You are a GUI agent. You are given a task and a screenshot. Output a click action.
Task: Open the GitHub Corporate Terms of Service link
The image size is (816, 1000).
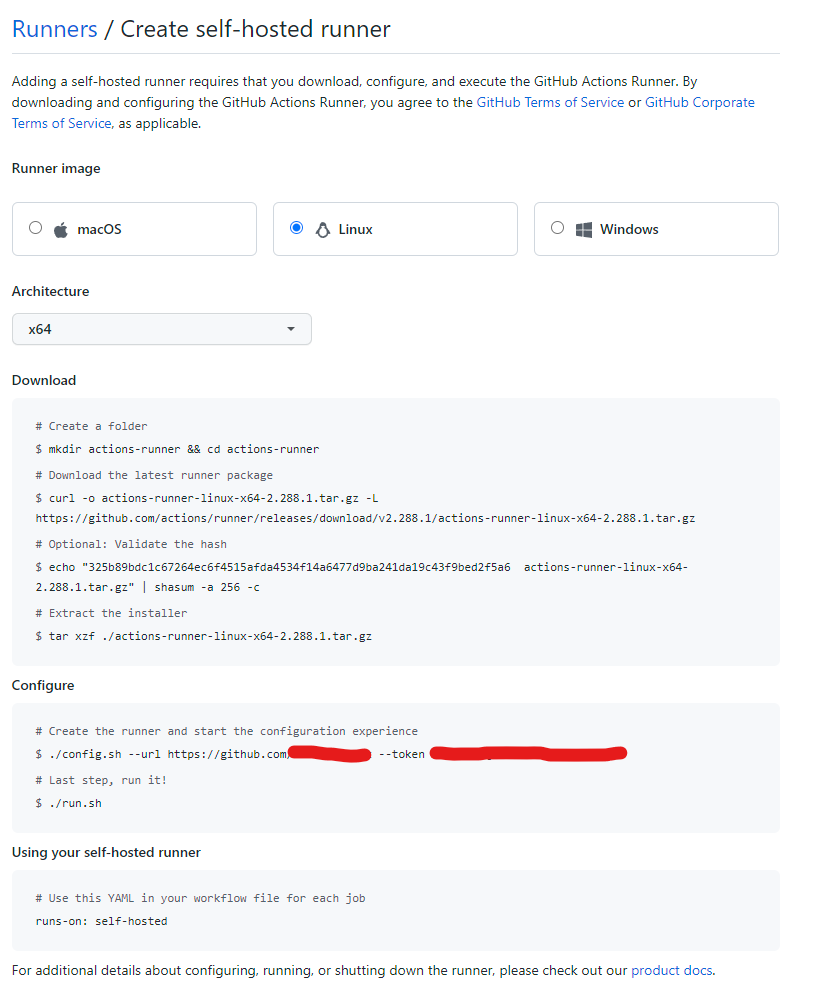[x=700, y=102]
